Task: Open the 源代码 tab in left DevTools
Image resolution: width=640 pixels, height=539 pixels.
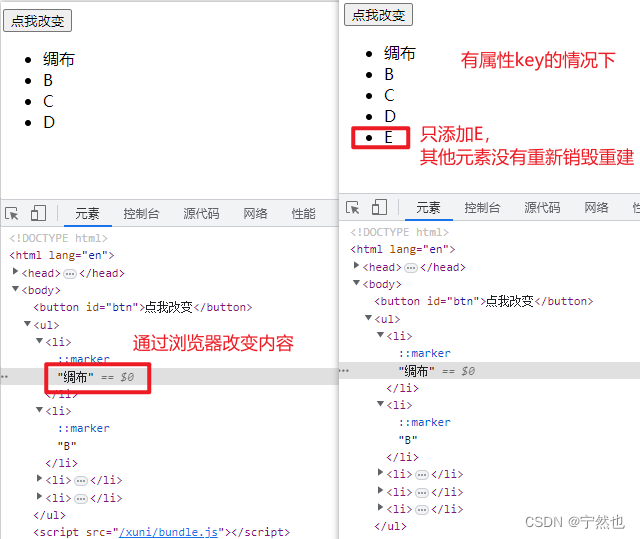Action: click(x=201, y=213)
